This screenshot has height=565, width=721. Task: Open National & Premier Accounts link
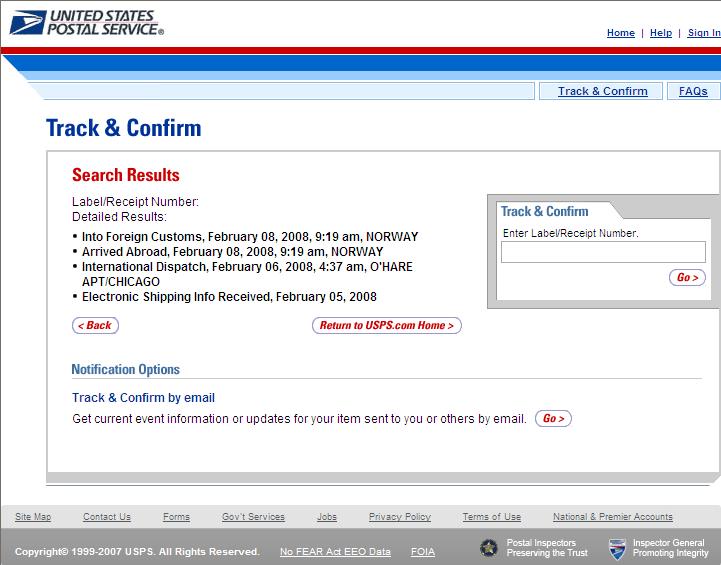point(612,517)
